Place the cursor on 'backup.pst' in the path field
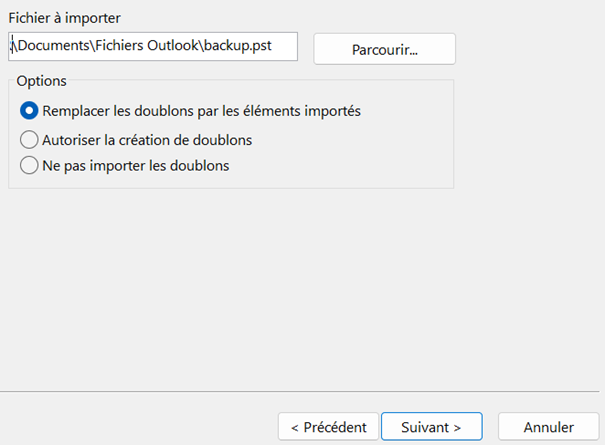Screen dimensions: 605x445 tap(238, 46)
